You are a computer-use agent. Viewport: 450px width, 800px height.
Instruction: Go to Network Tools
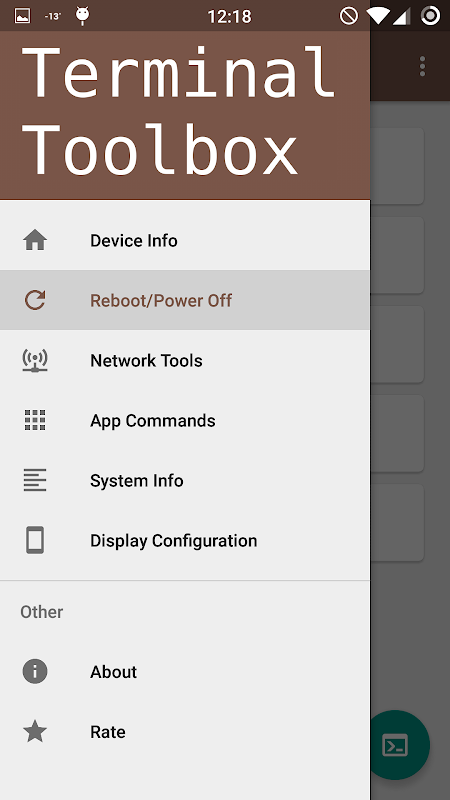click(x=185, y=360)
